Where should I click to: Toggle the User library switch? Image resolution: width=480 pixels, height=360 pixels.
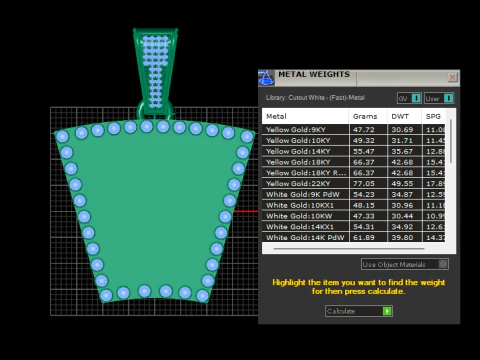point(448,98)
